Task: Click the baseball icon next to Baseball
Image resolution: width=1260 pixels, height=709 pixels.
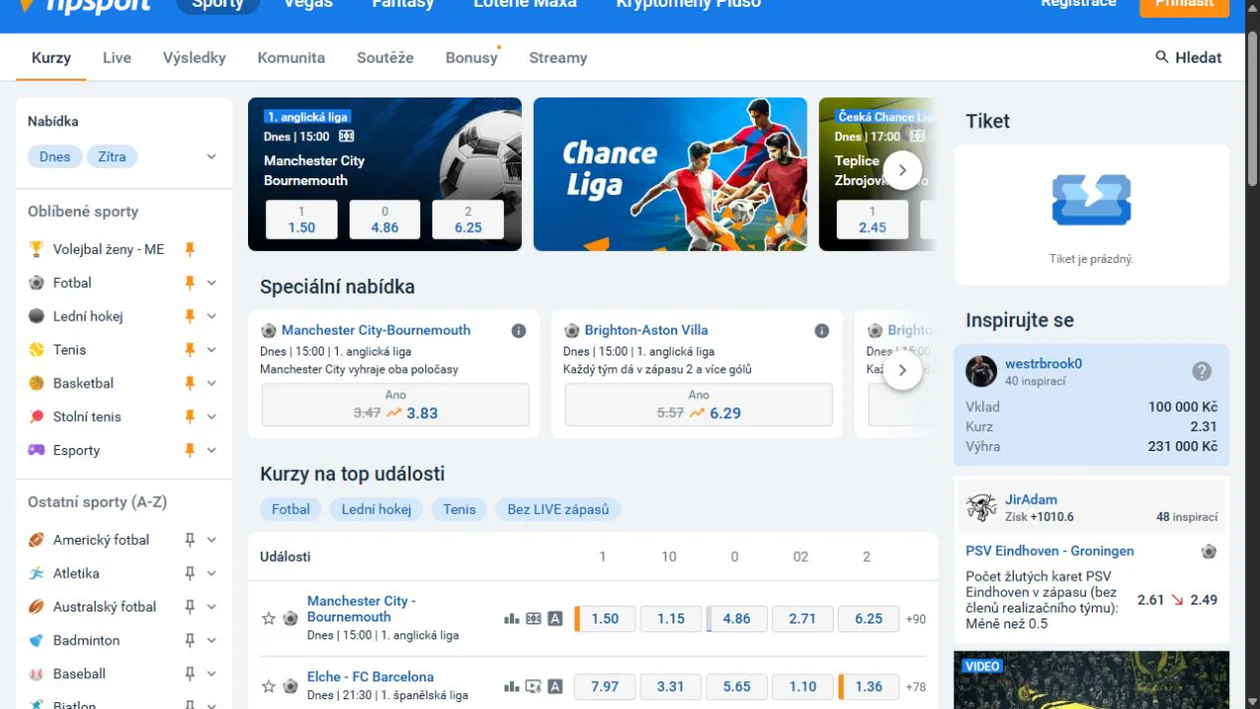Action: coord(37,674)
